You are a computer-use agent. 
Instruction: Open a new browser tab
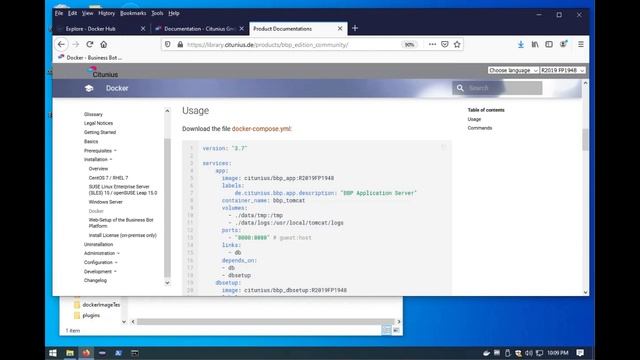click(x=355, y=28)
